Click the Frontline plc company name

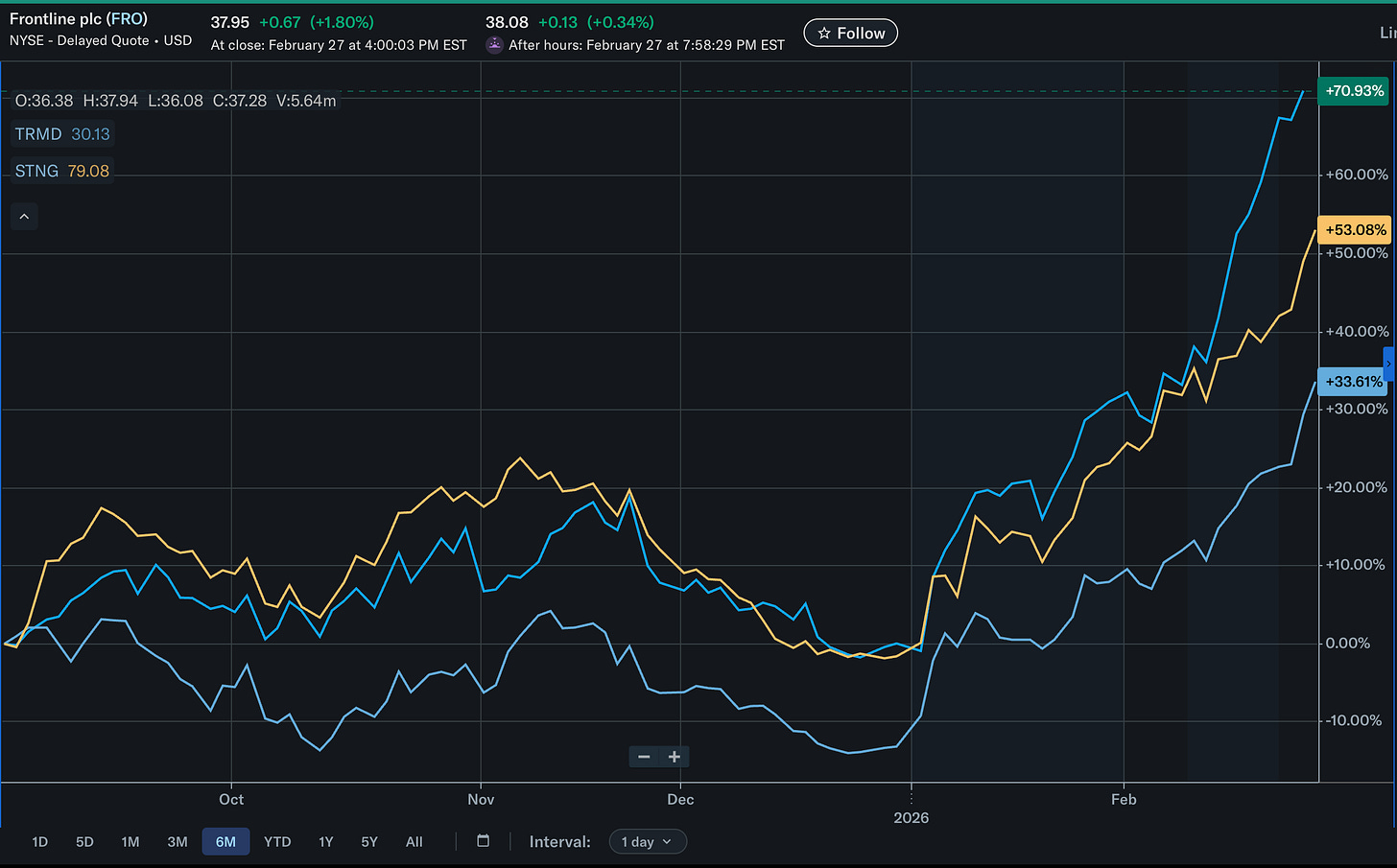point(55,19)
